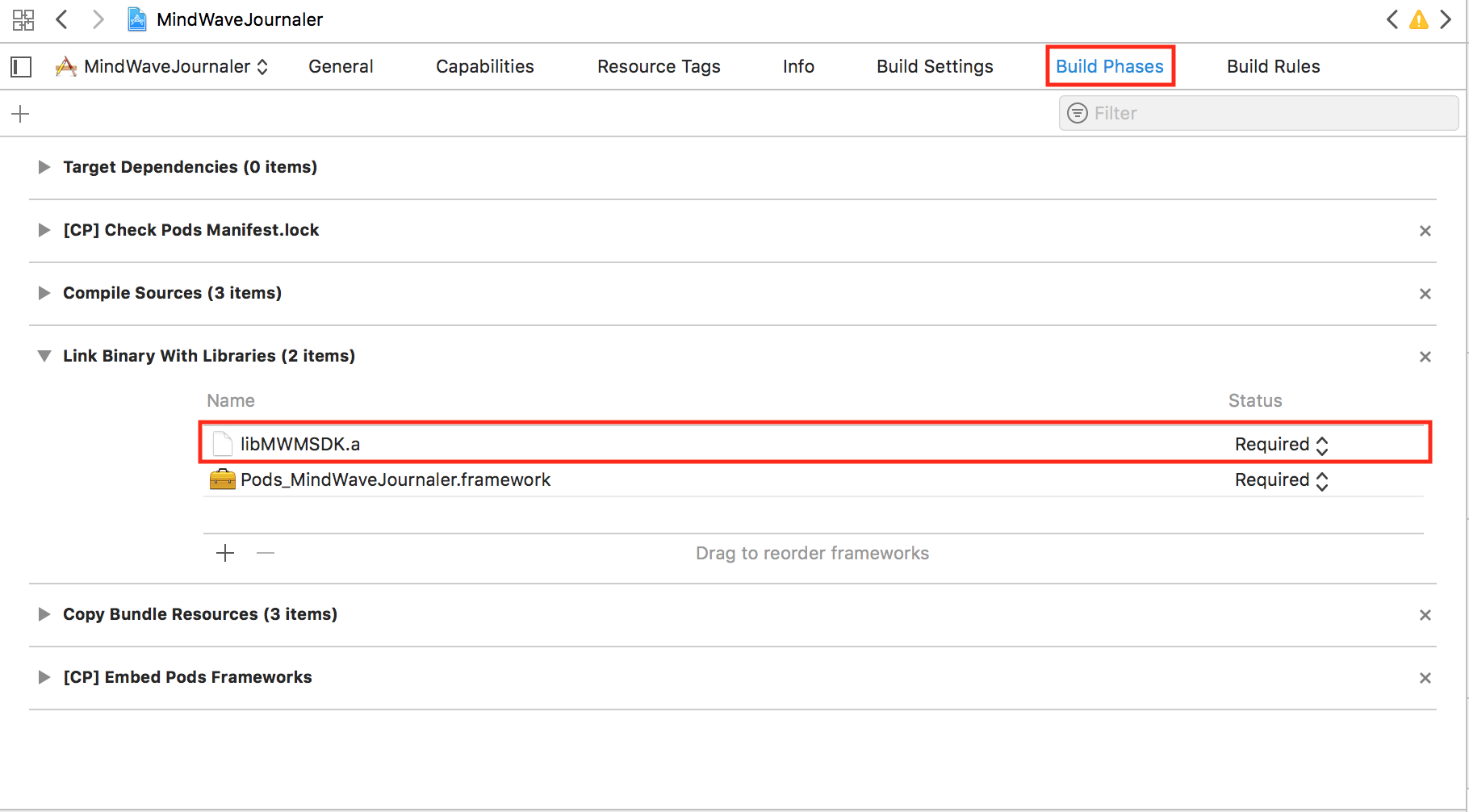
Task: Toggle the project and targets list sidebar
Action: pyautogui.click(x=21, y=67)
